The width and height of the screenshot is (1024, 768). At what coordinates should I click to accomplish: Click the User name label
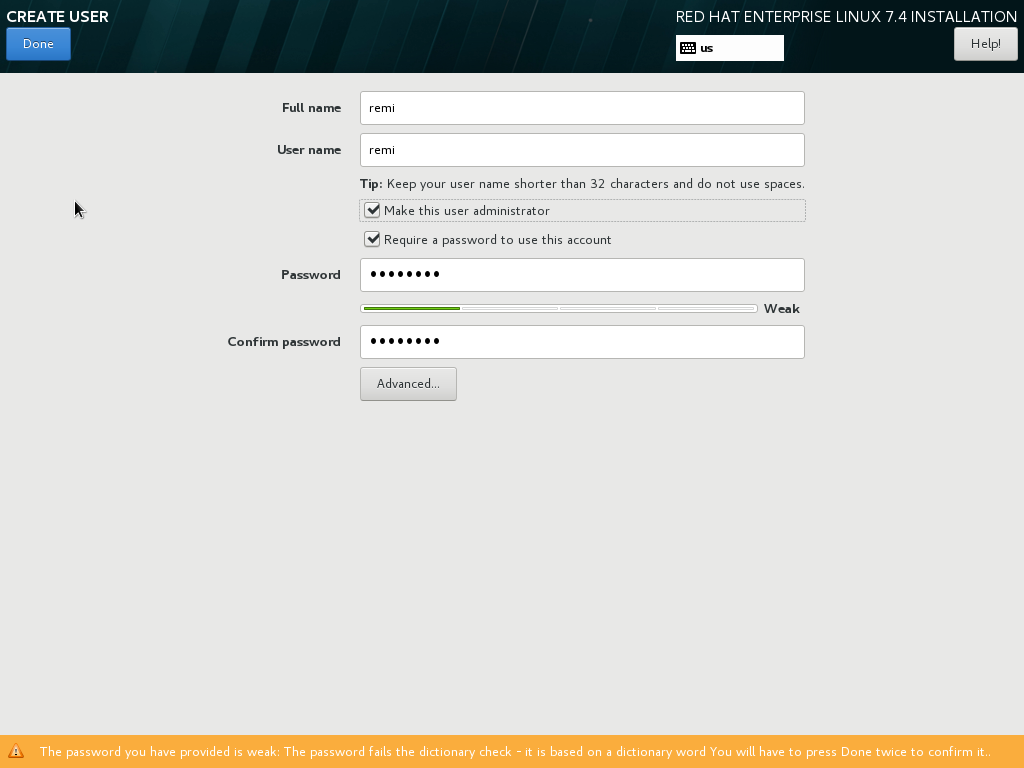point(309,150)
